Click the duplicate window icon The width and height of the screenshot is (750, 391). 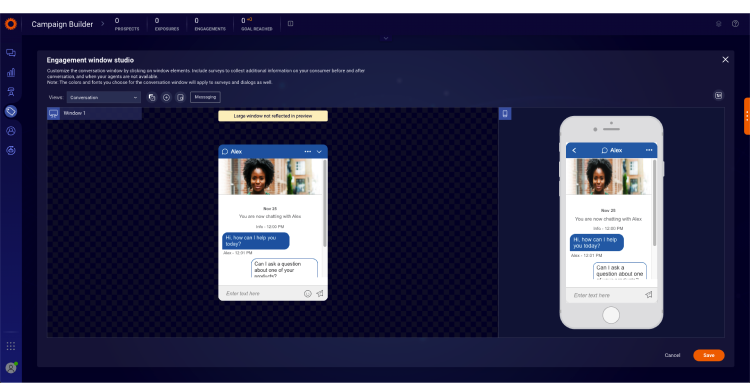[x=152, y=97]
